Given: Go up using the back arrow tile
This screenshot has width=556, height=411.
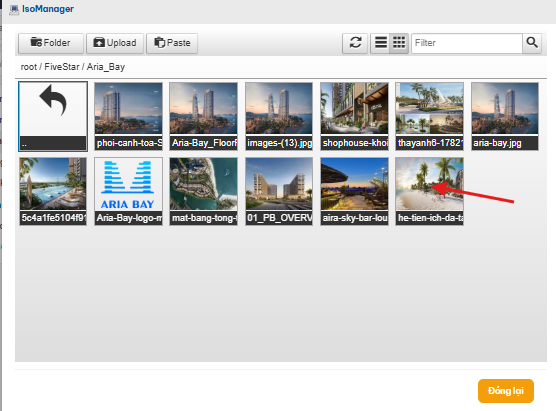Looking at the screenshot, I should [53, 116].
